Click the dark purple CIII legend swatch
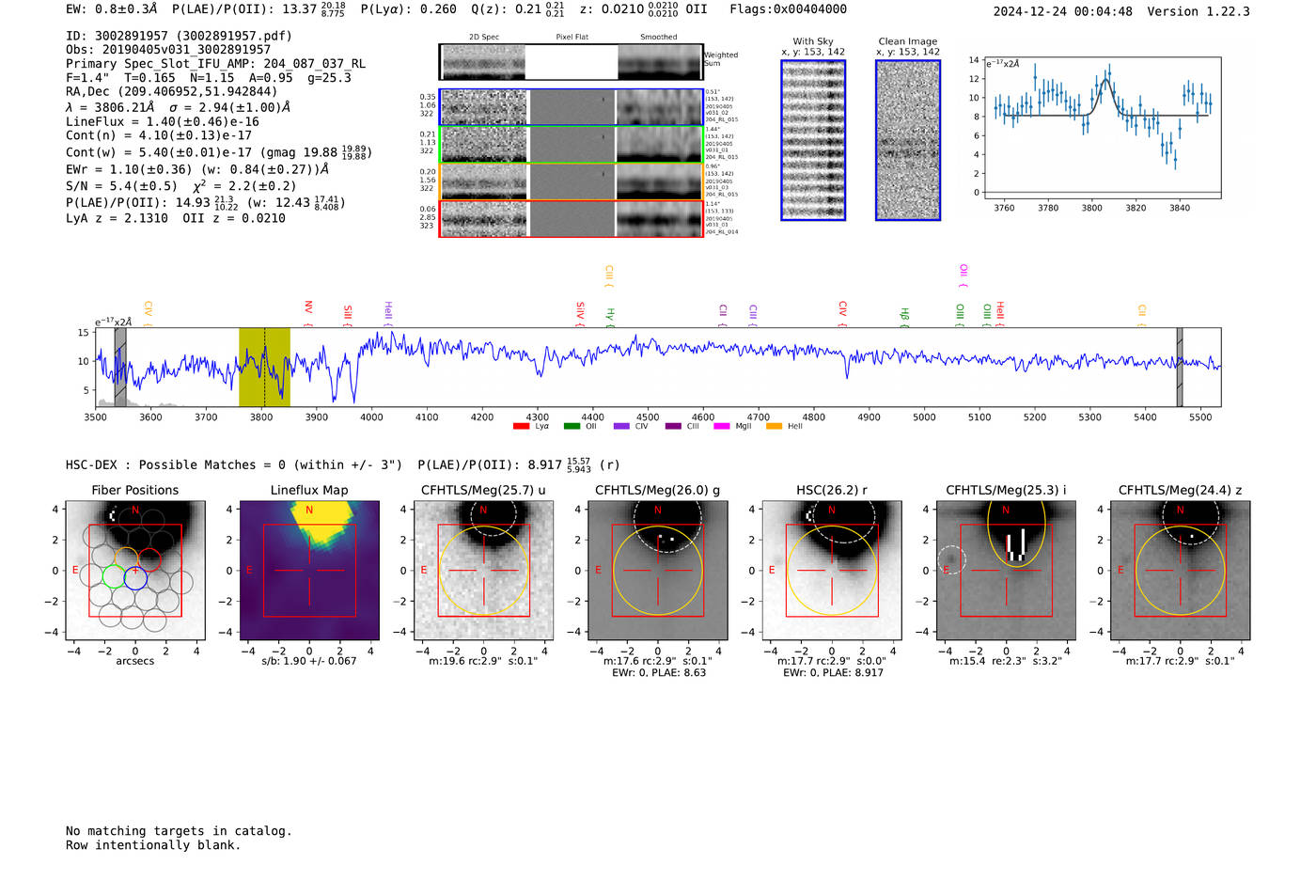 coord(673,426)
